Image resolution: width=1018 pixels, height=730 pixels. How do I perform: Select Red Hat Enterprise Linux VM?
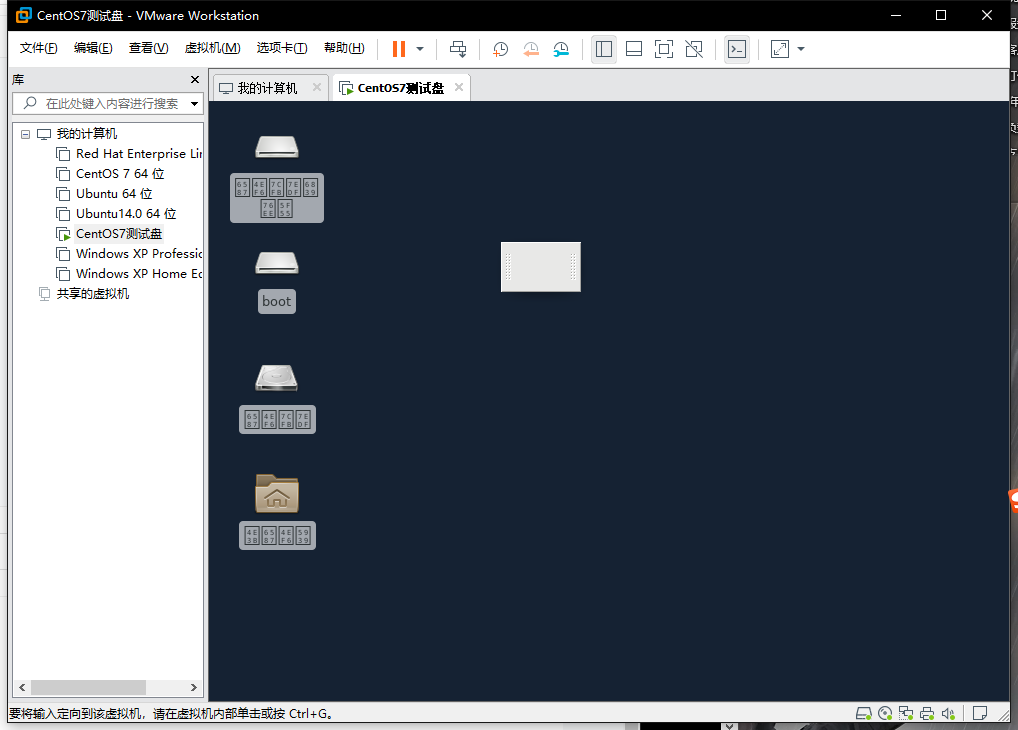(x=138, y=154)
